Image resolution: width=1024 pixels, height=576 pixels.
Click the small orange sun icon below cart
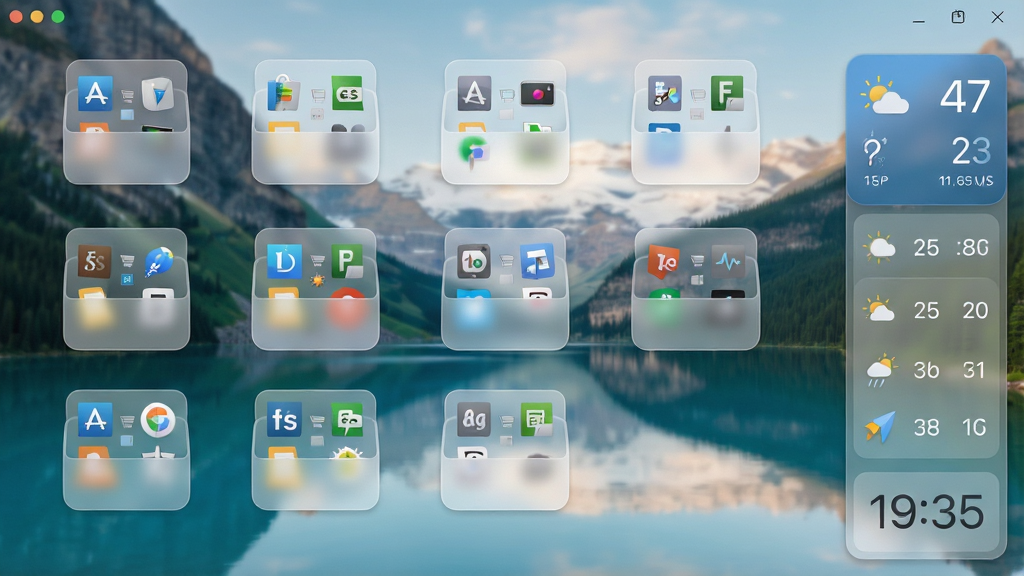317,280
